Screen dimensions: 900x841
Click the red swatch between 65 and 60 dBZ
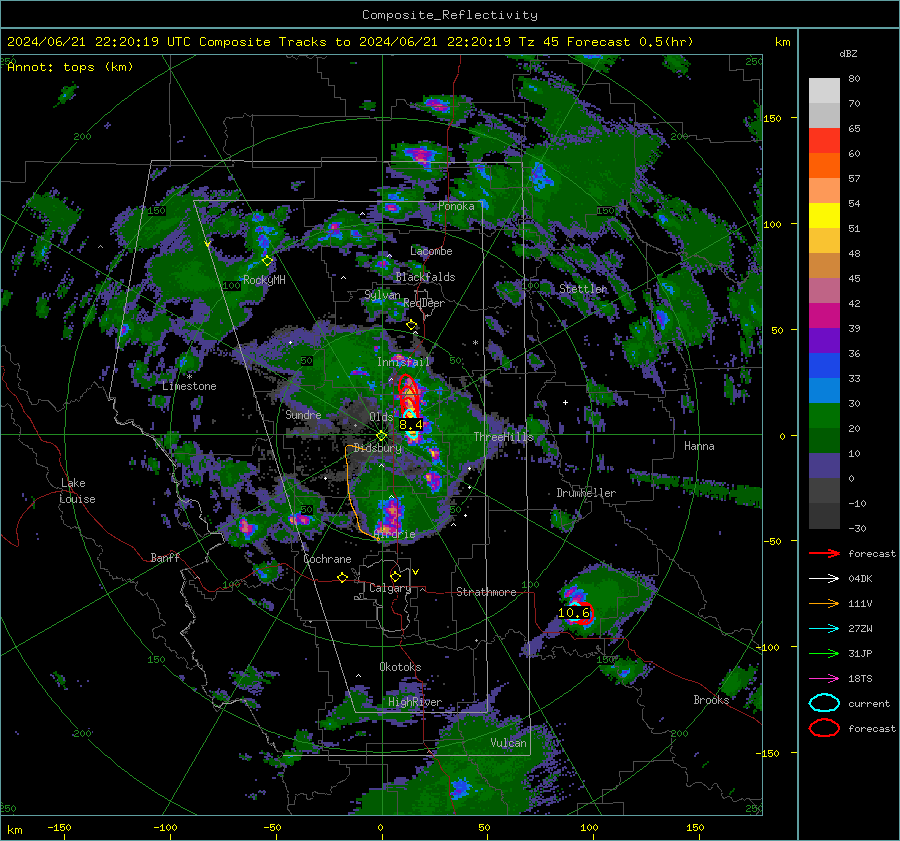point(824,141)
